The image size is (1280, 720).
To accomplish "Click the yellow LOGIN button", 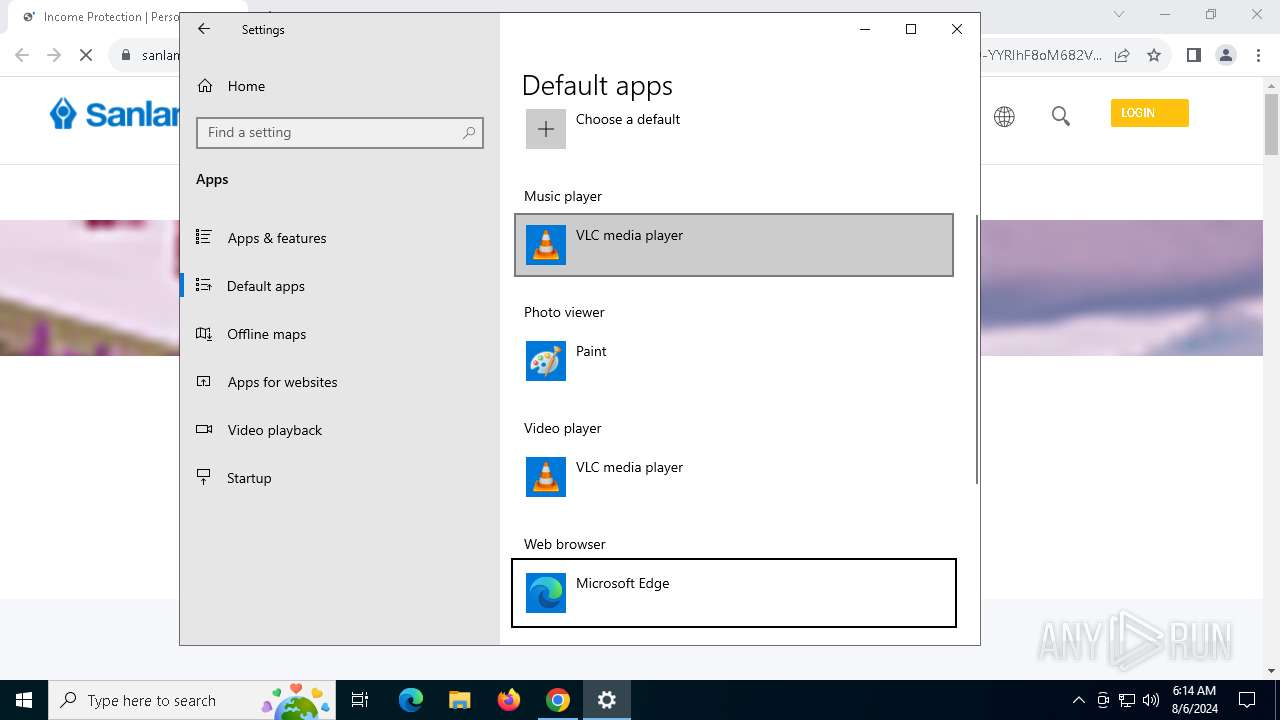I will click(1149, 113).
